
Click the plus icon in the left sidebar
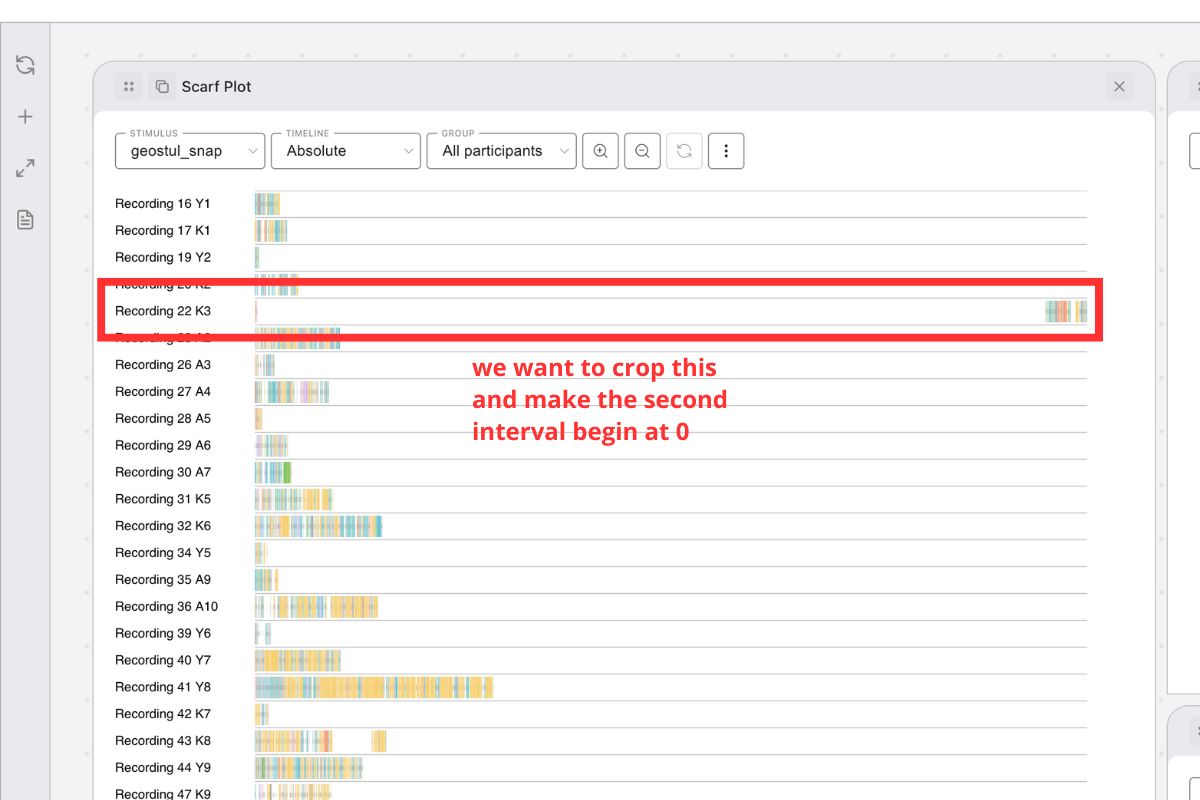pyautogui.click(x=24, y=115)
